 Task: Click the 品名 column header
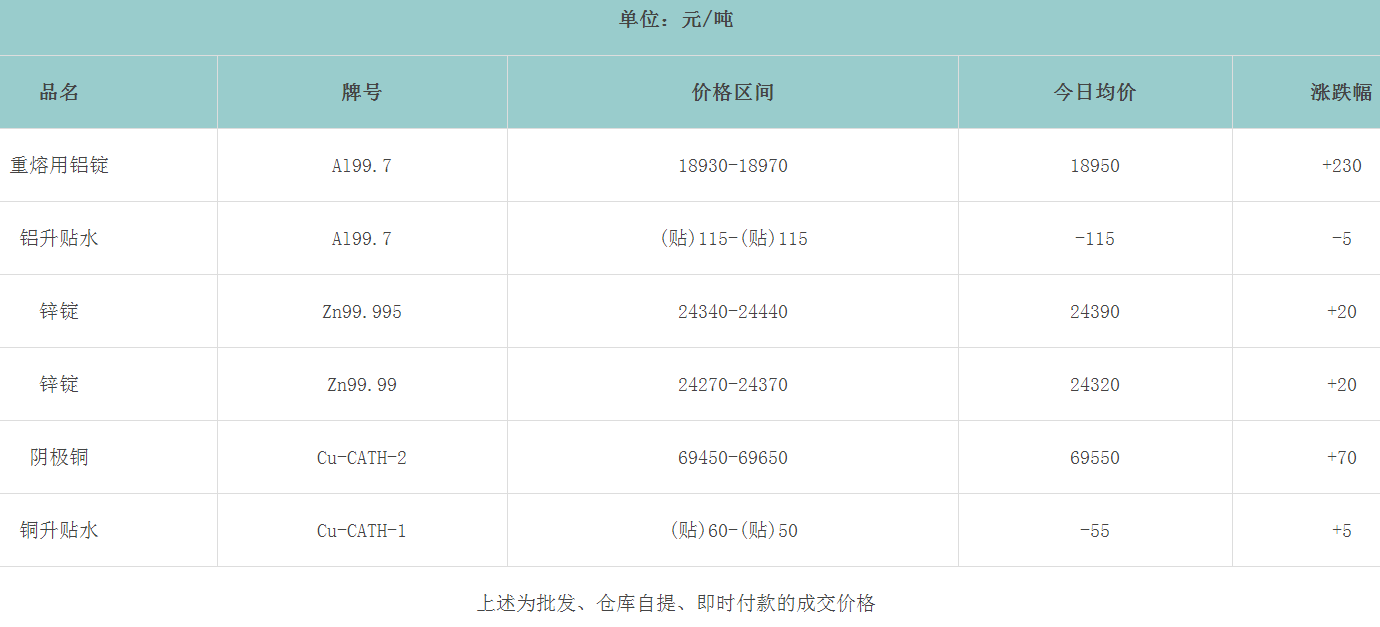tap(59, 92)
